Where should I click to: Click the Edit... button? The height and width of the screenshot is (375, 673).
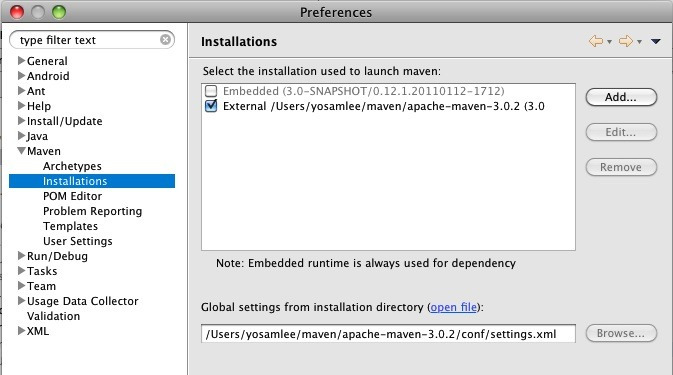(x=621, y=132)
